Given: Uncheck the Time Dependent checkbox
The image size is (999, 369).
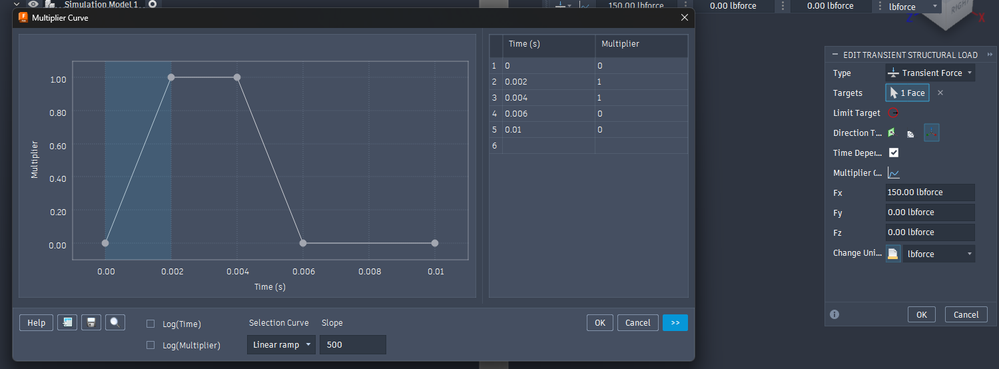Looking at the screenshot, I should point(893,153).
